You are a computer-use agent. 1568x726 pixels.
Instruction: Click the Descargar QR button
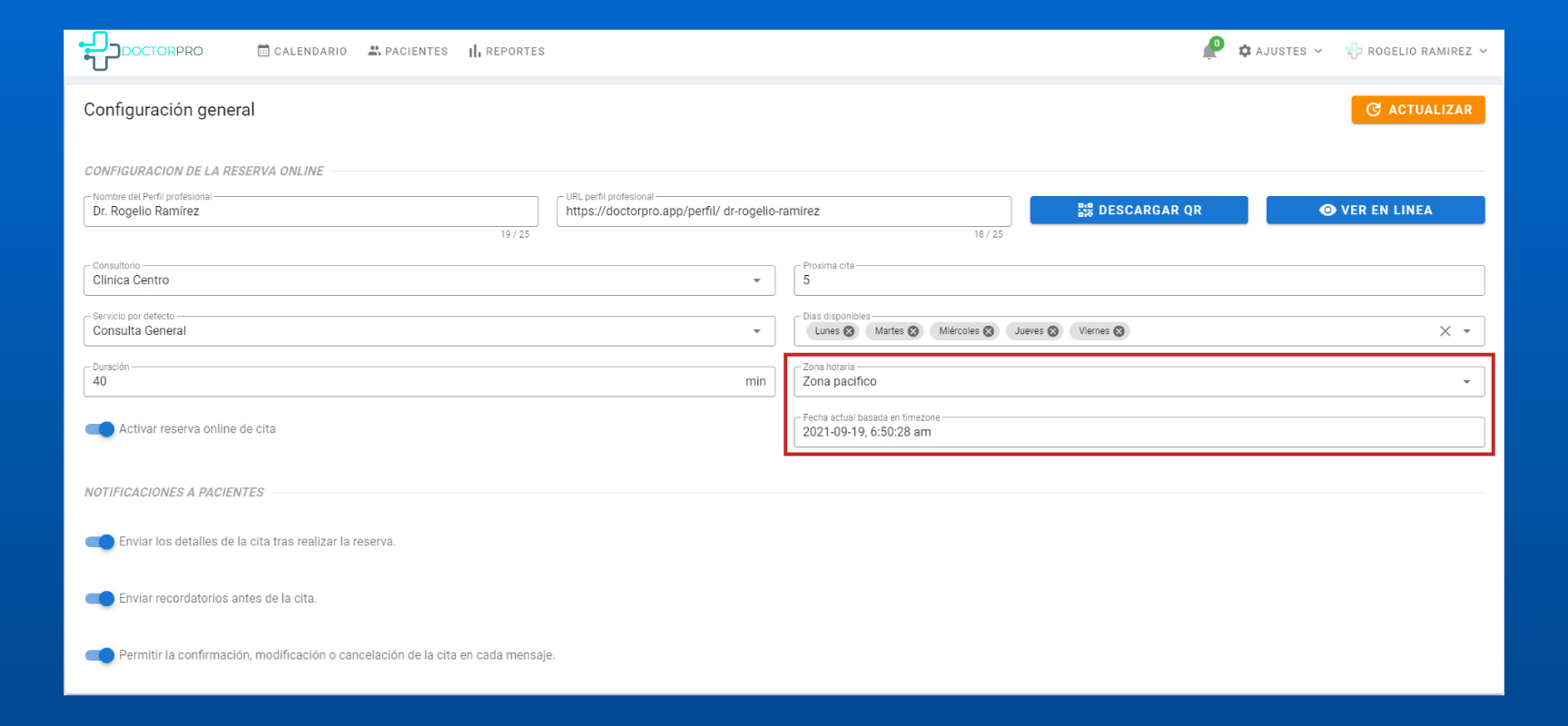[x=1139, y=210]
